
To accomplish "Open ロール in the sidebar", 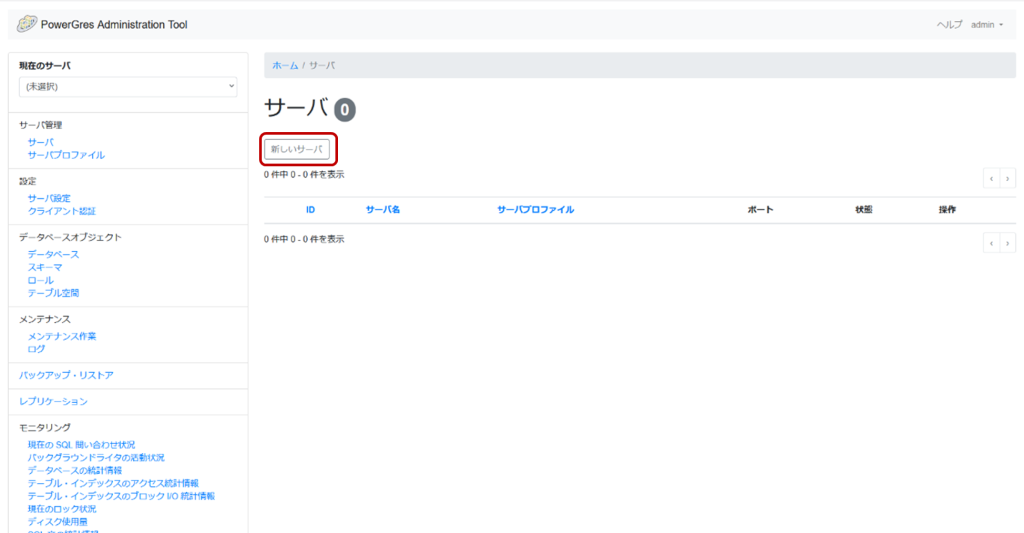I will 40,280.
